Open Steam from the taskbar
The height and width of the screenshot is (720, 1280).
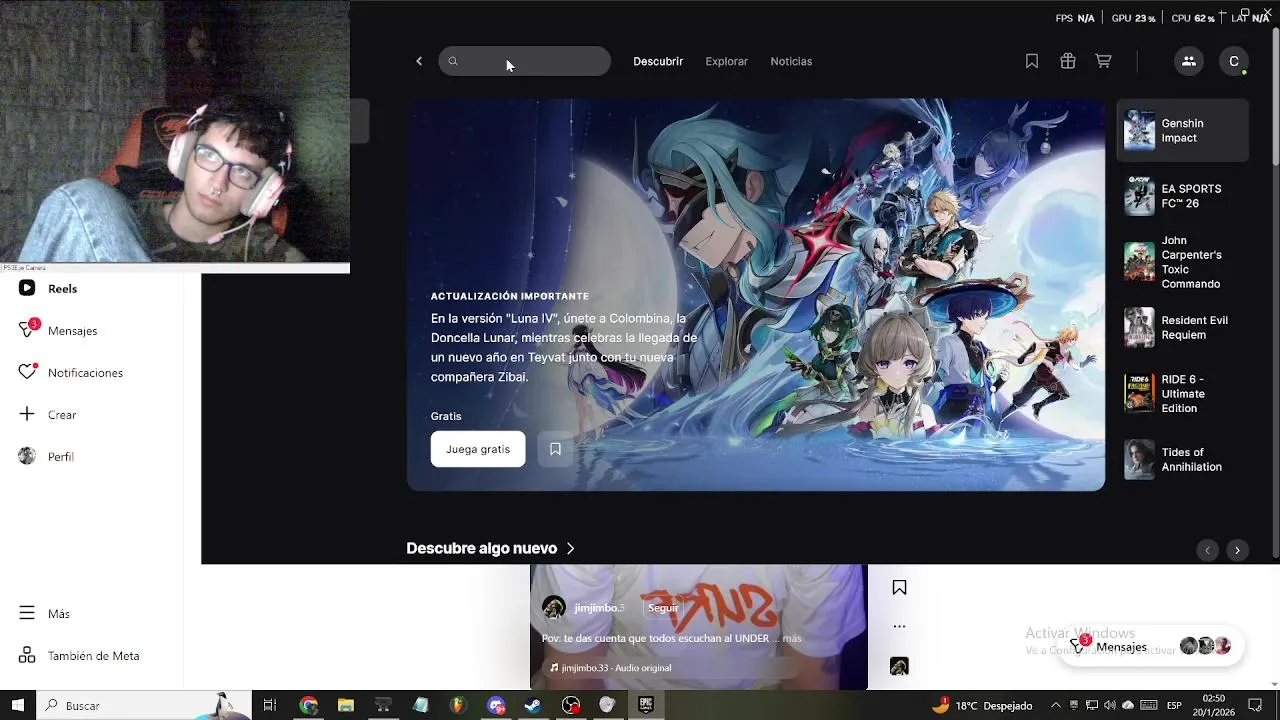533,705
